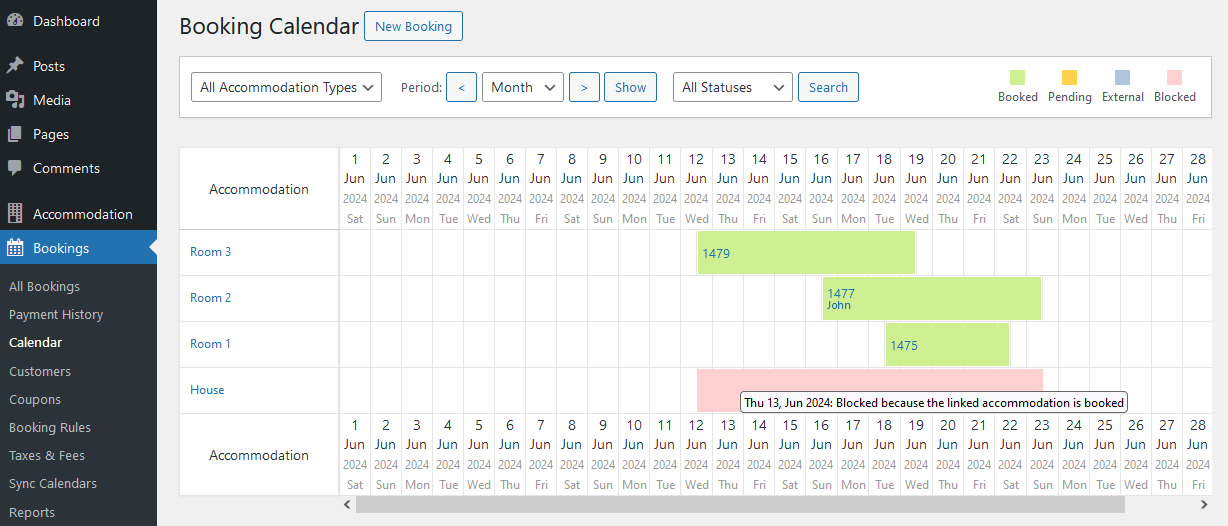Open Taxes & Fees submenu
Viewport: 1228px width, 526px height.
point(47,455)
